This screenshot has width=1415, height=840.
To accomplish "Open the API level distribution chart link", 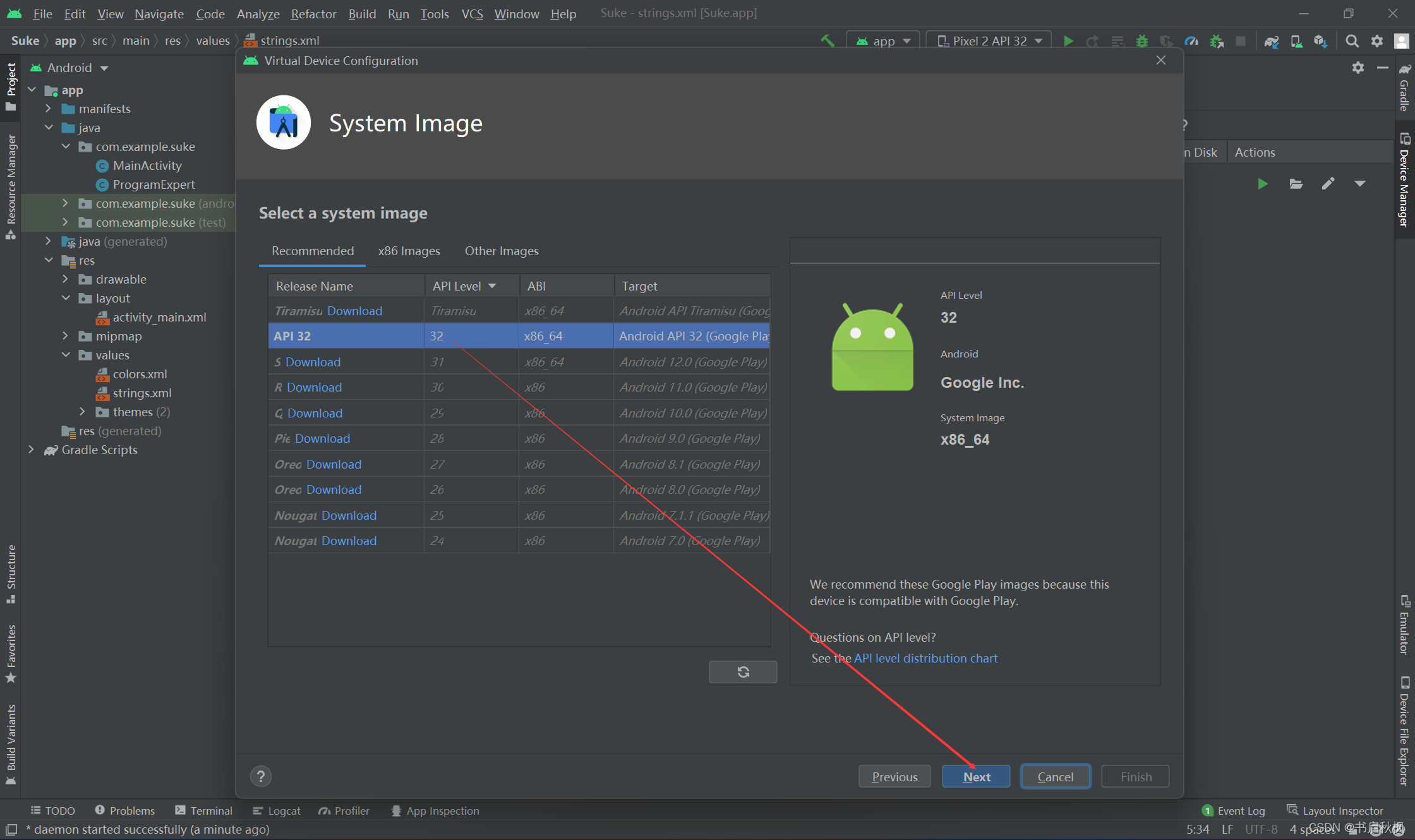I will [x=925, y=658].
